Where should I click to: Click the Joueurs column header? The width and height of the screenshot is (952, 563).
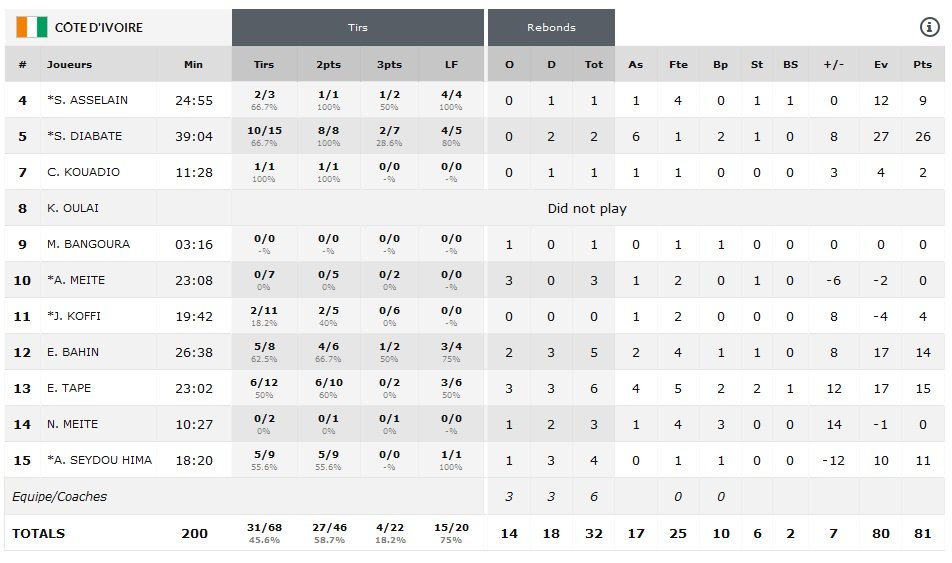[69, 65]
